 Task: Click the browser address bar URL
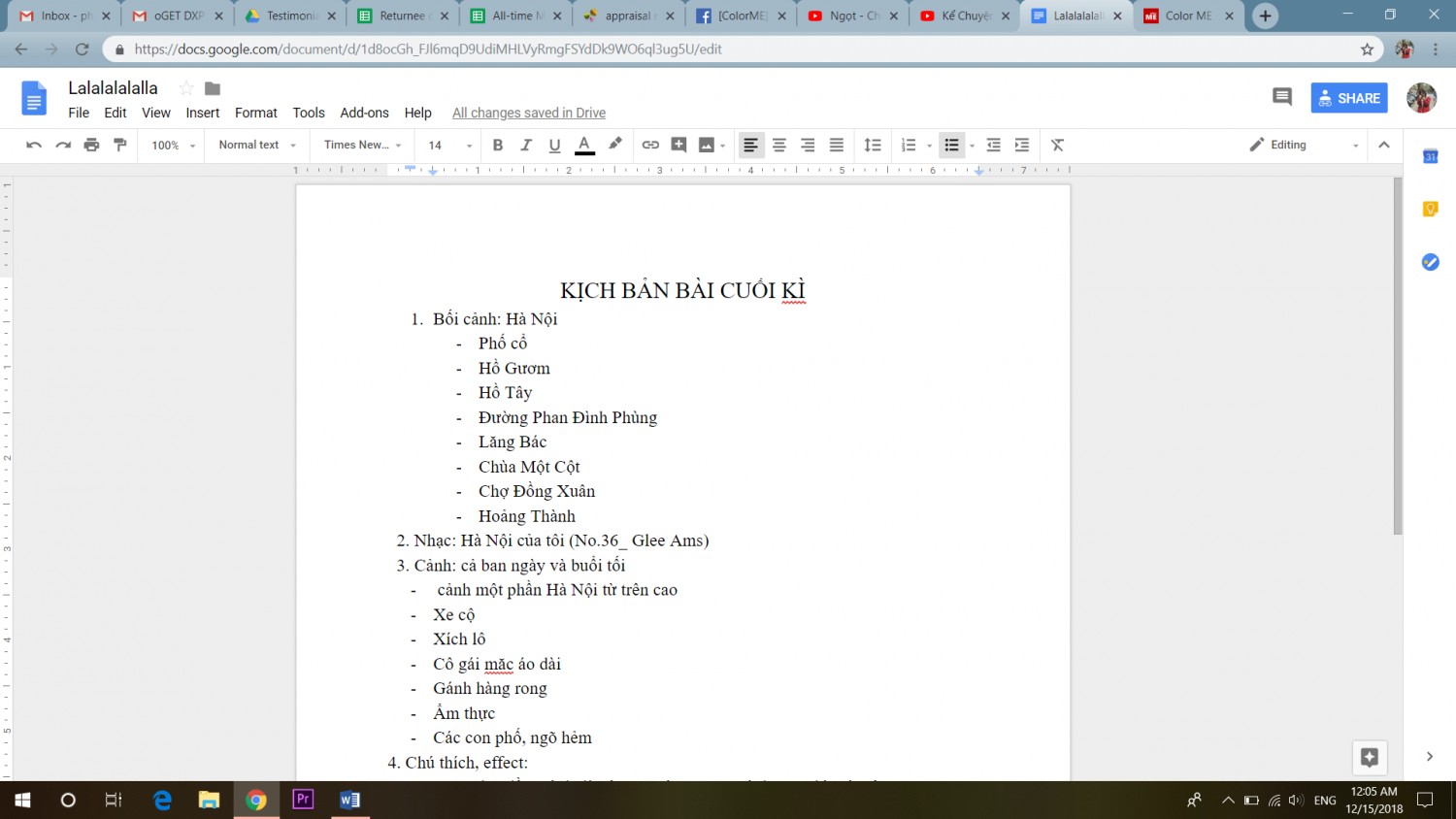pyautogui.click(x=428, y=49)
